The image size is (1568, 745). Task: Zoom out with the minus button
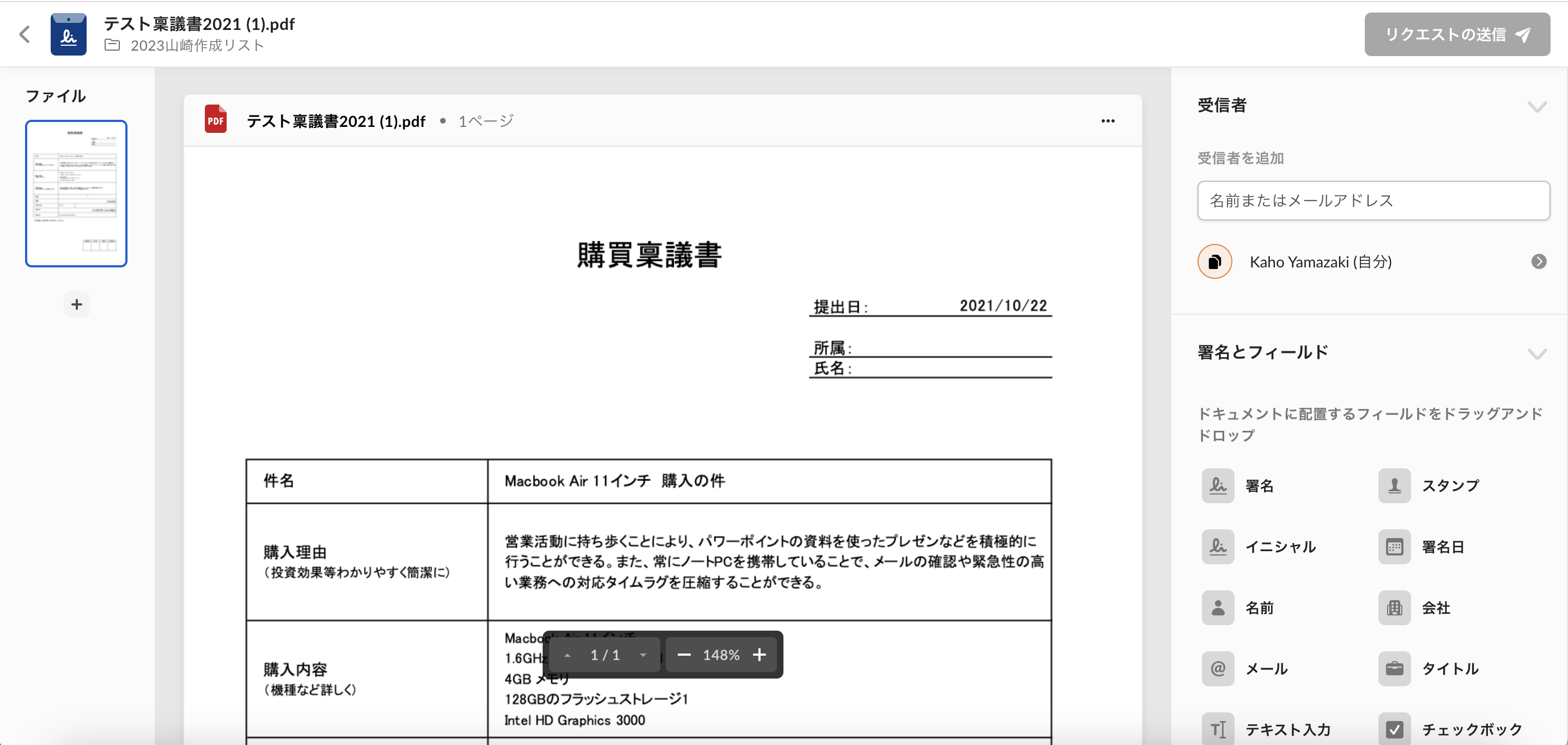(684, 655)
